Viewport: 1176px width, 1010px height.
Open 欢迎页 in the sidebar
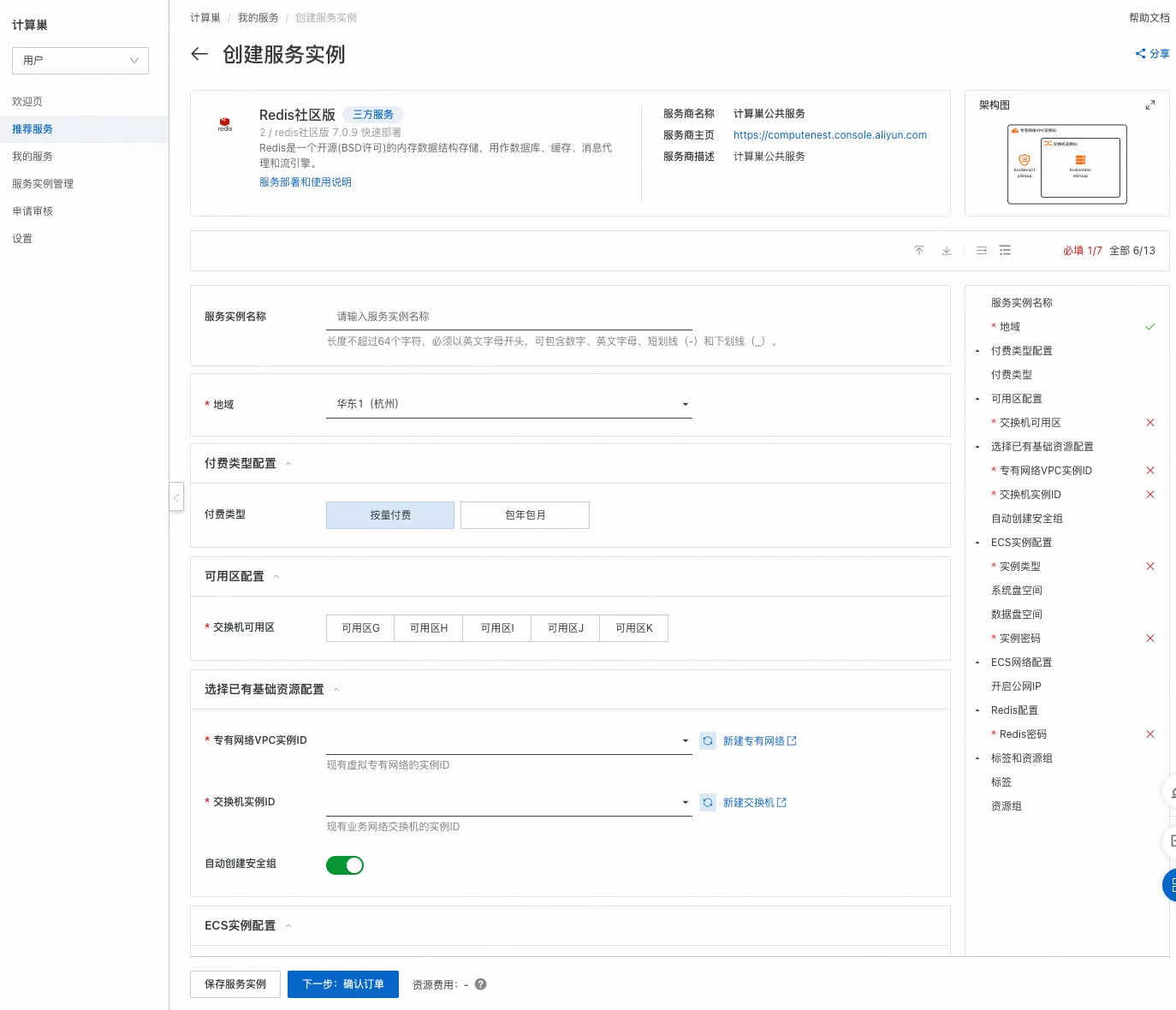tap(84, 102)
